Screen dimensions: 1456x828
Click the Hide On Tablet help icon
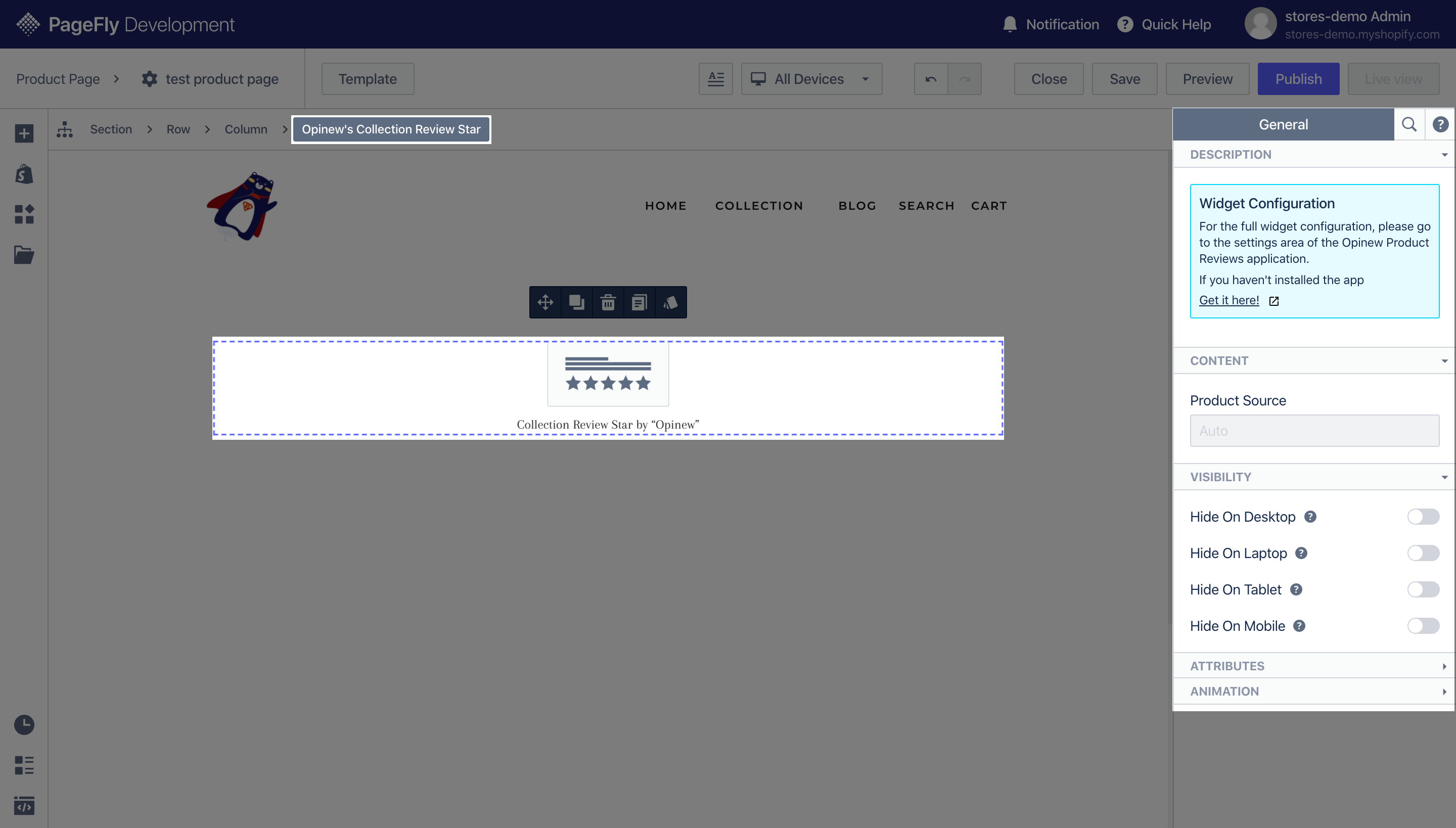[x=1296, y=589]
